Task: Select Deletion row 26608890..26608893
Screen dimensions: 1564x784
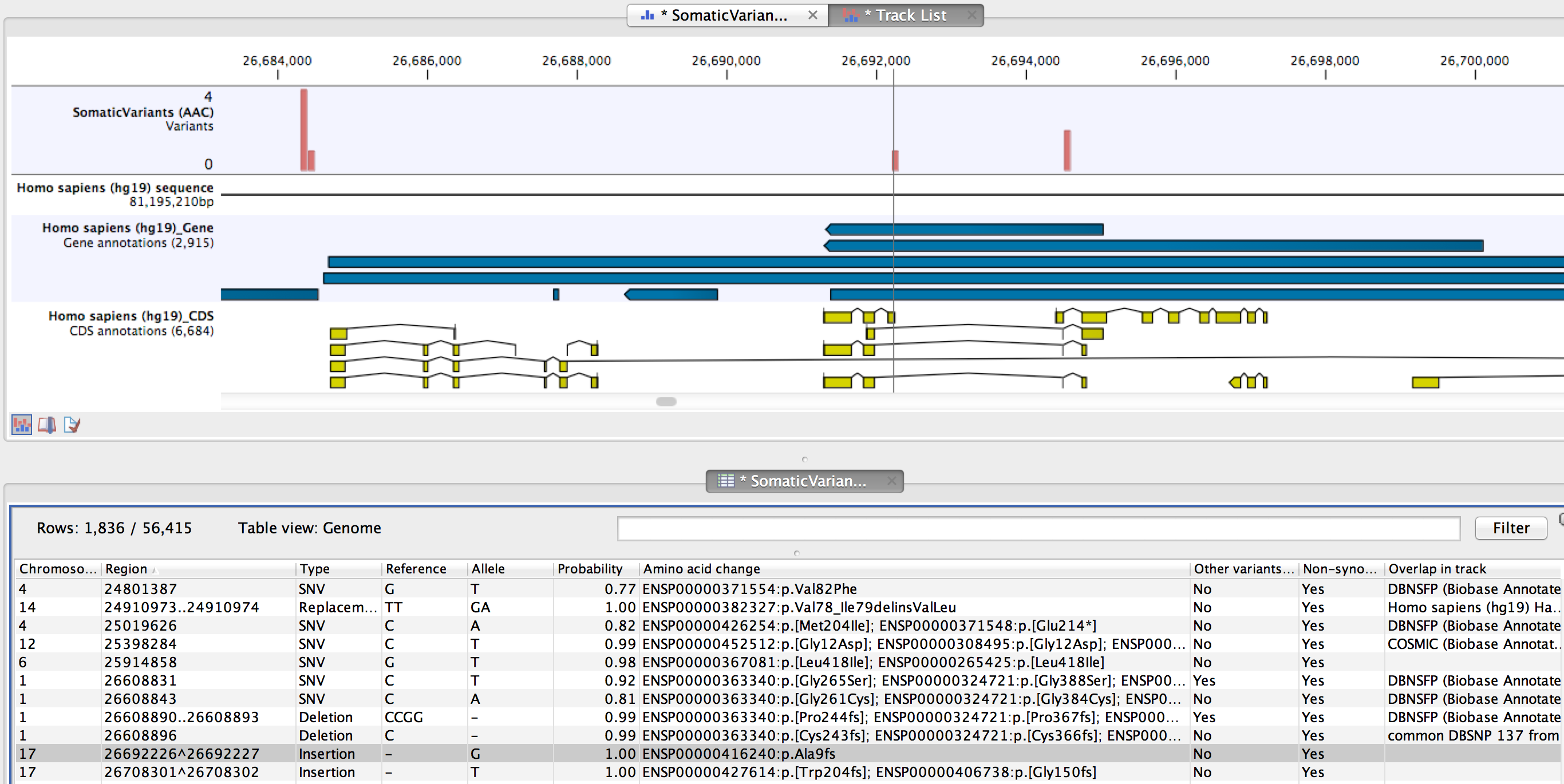Action: click(x=788, y=716)
